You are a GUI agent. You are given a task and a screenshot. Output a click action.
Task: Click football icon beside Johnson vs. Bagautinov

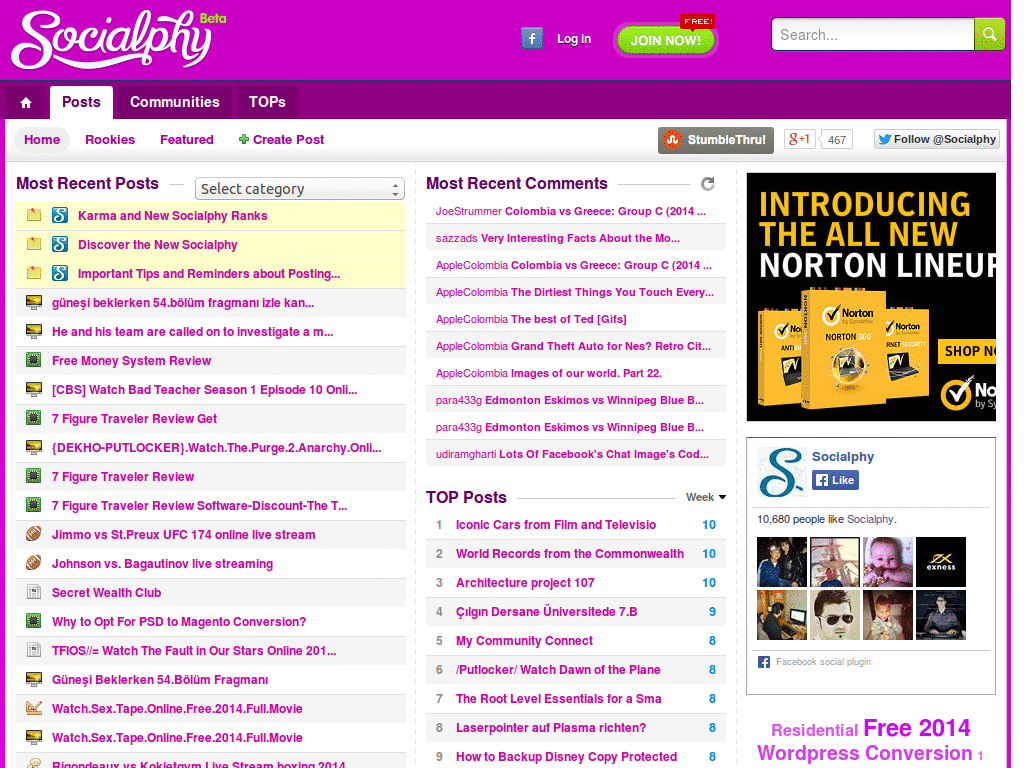(x=34, y=563)
